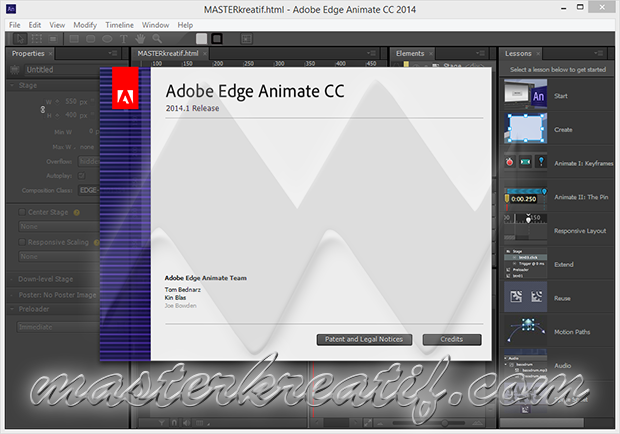Screen dimensions: 620x434
Task: Enable the Center Stage checkbox
Action: pyautogui.click(x=22, y=212)
